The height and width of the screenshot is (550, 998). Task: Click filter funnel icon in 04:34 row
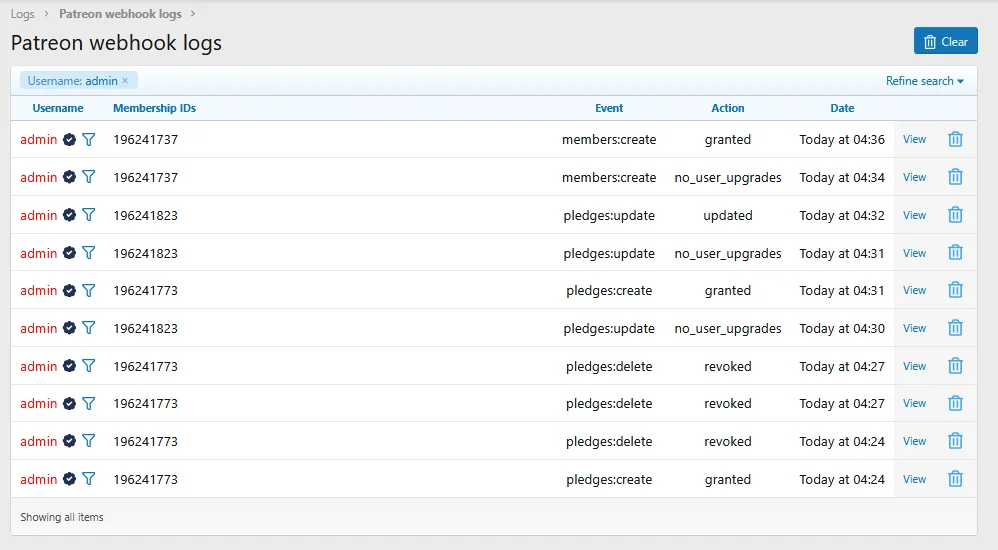click(89, 177)
